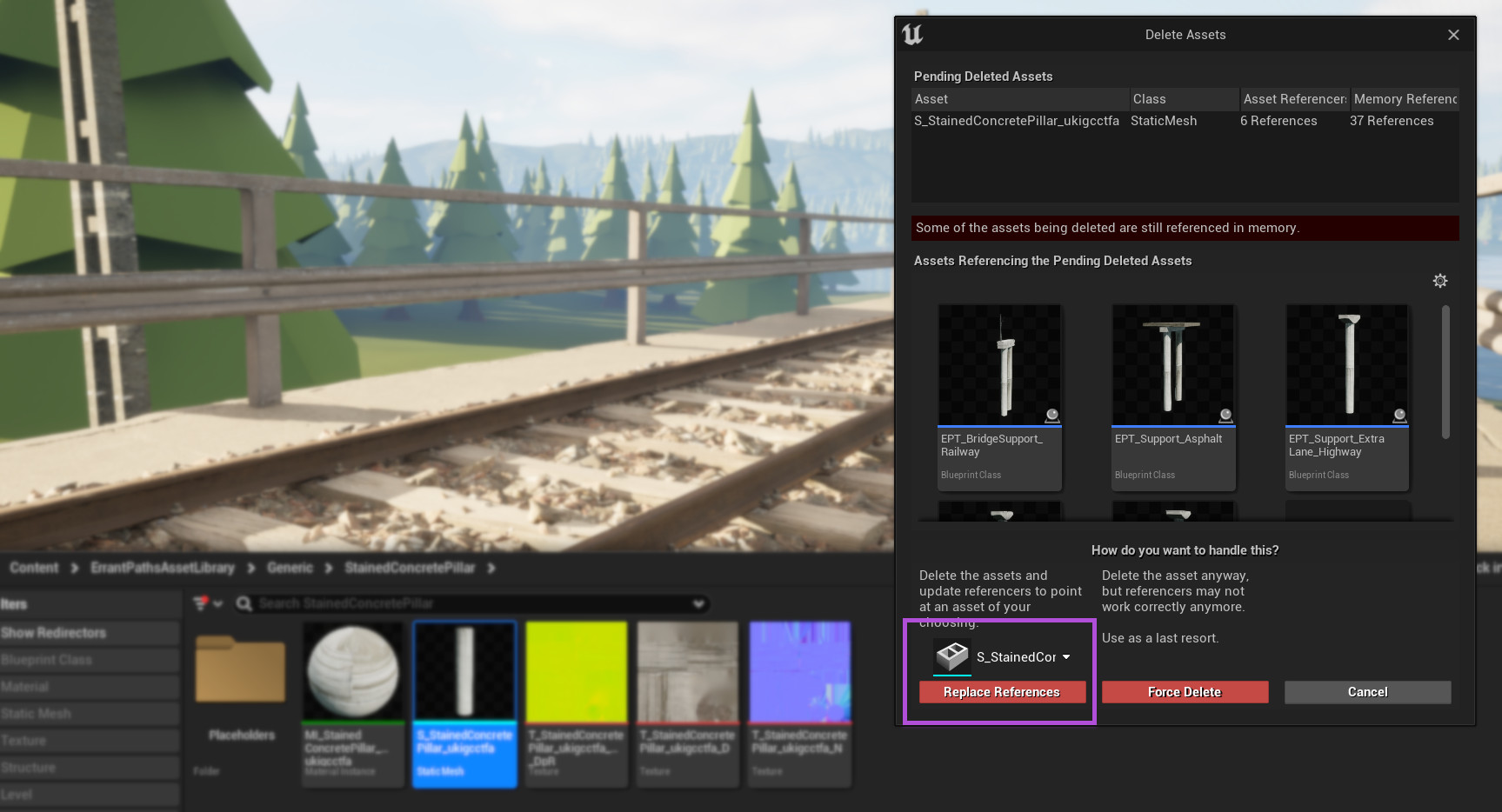
Task: Navigate to the Generic breadcrumb folder
Action: [x=290, y=568]
